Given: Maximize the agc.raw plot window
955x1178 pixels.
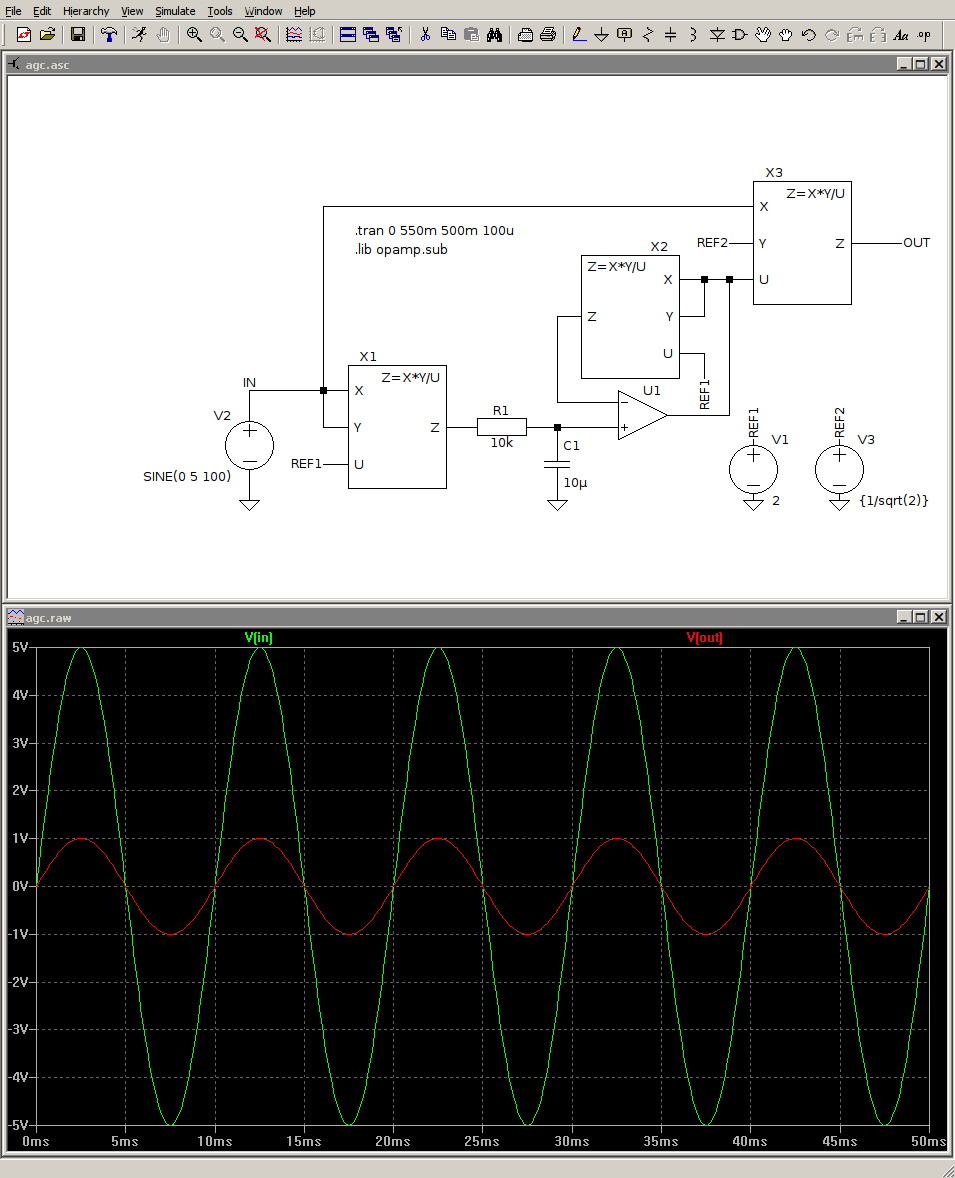Looking at the screenshot, I should pos(920,617).
